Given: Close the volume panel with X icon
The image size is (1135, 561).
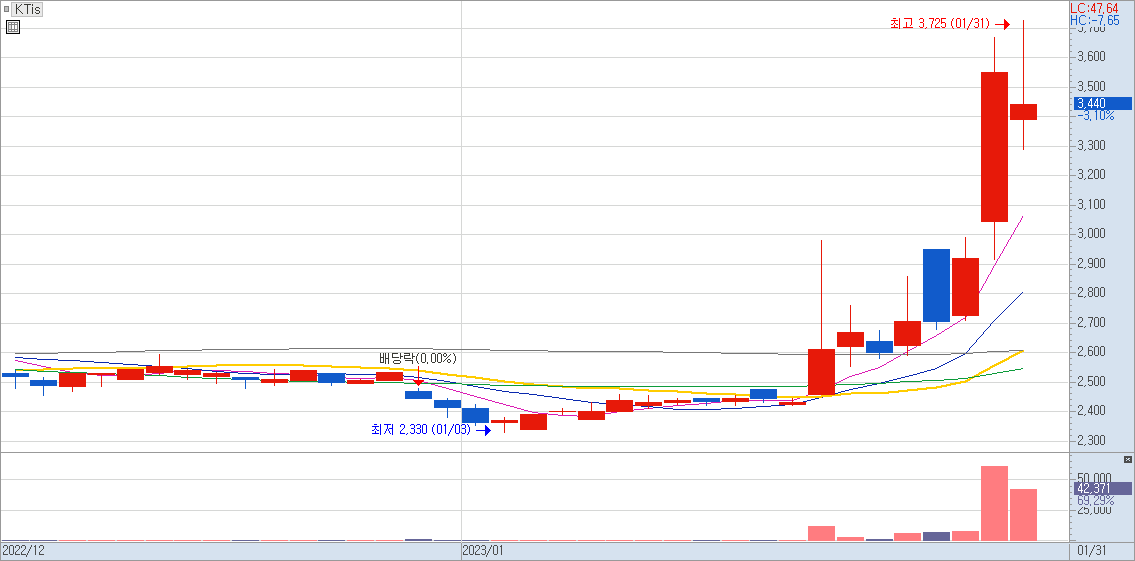Looking at the screenshot, I should [1128, 459].
